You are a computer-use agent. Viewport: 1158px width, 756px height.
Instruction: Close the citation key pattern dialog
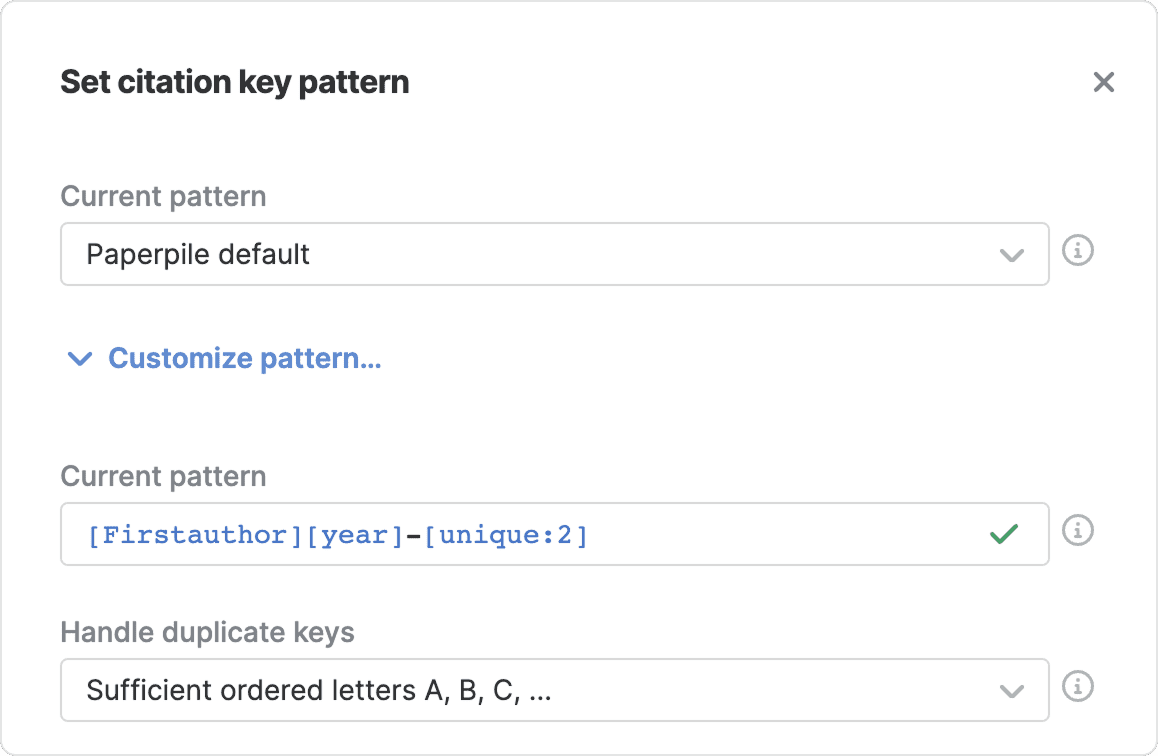tap(1103, 82)
